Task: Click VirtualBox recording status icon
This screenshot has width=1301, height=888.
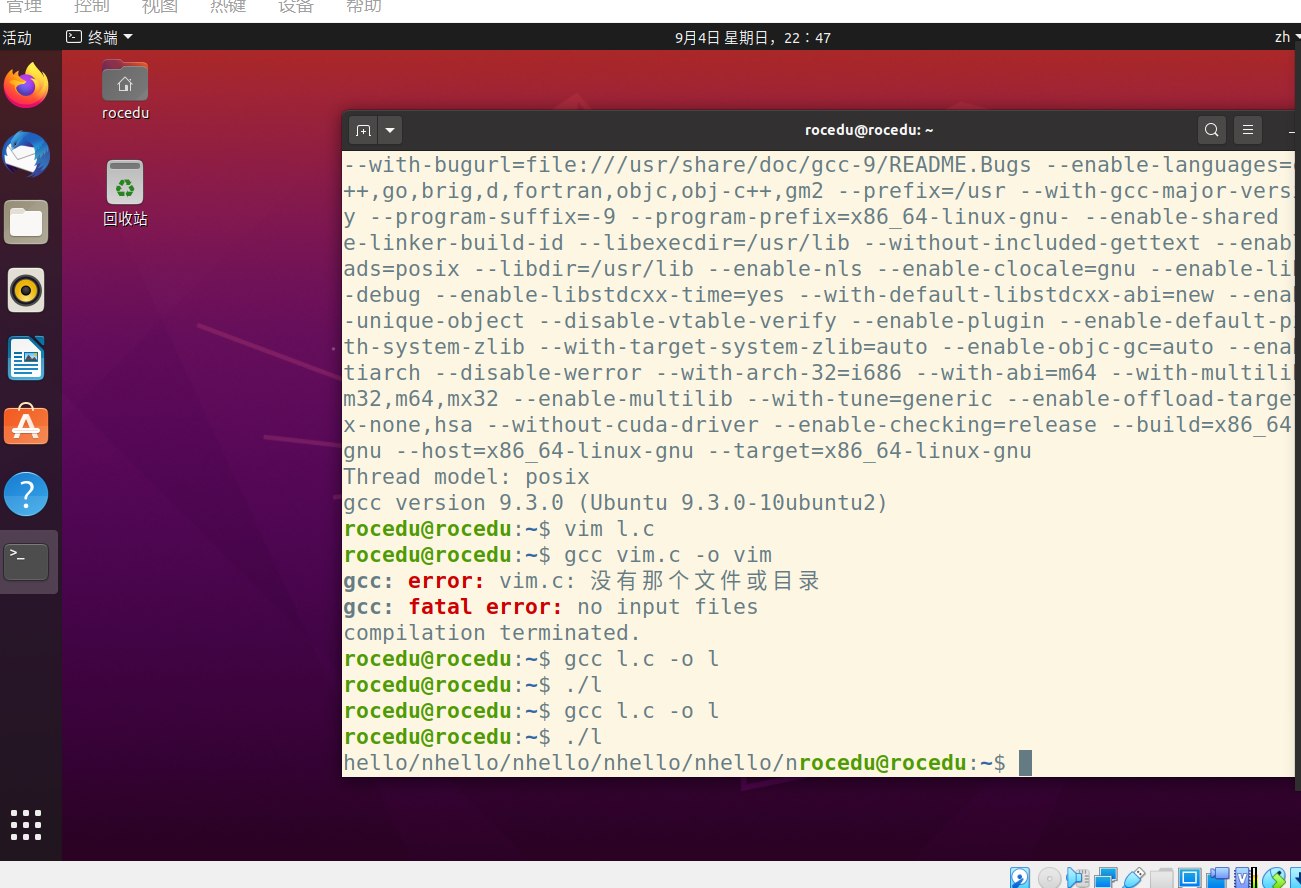Action: (1218, 878)
